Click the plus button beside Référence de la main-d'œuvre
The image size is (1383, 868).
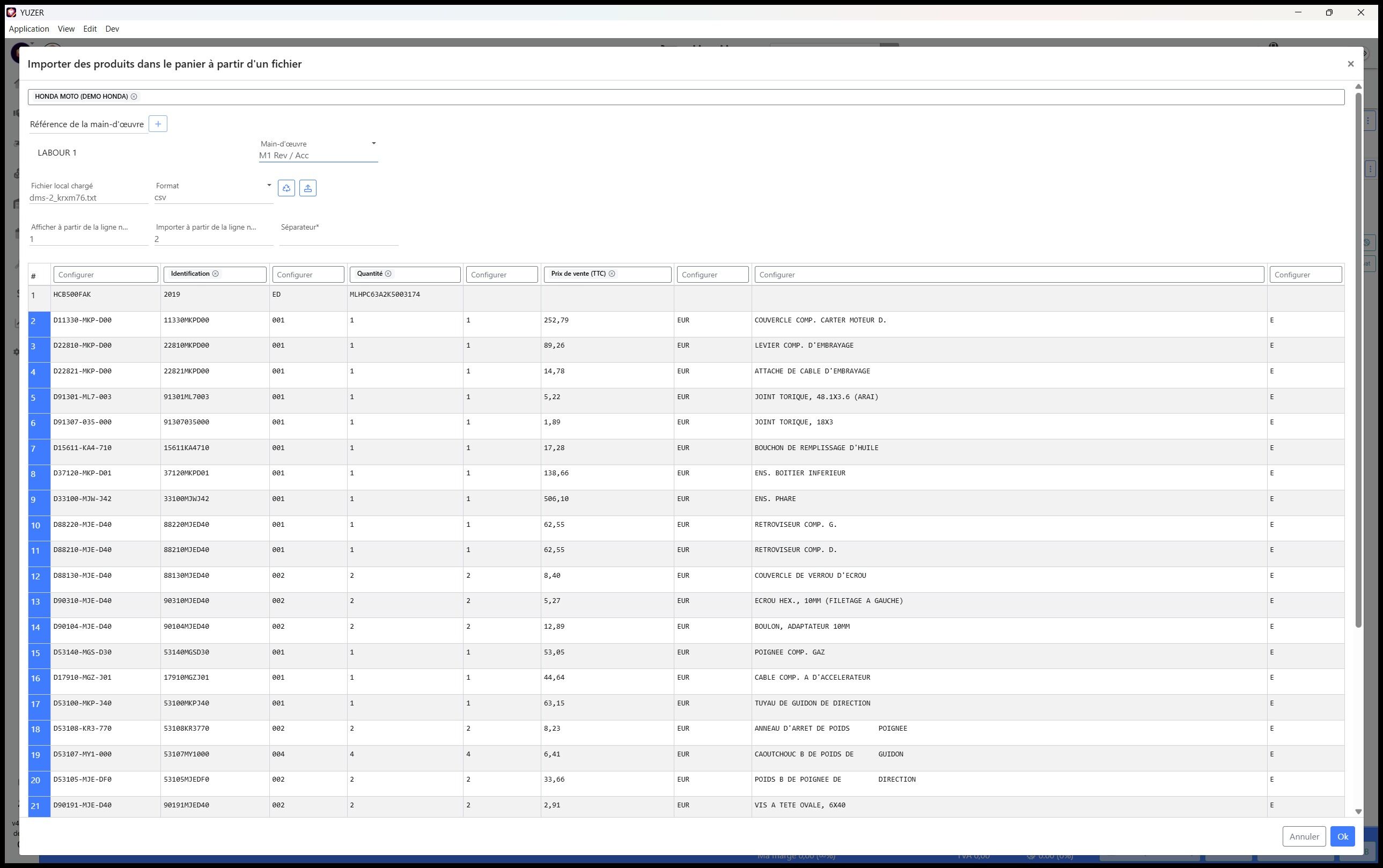pyautogui.click(x=158, y=124)
